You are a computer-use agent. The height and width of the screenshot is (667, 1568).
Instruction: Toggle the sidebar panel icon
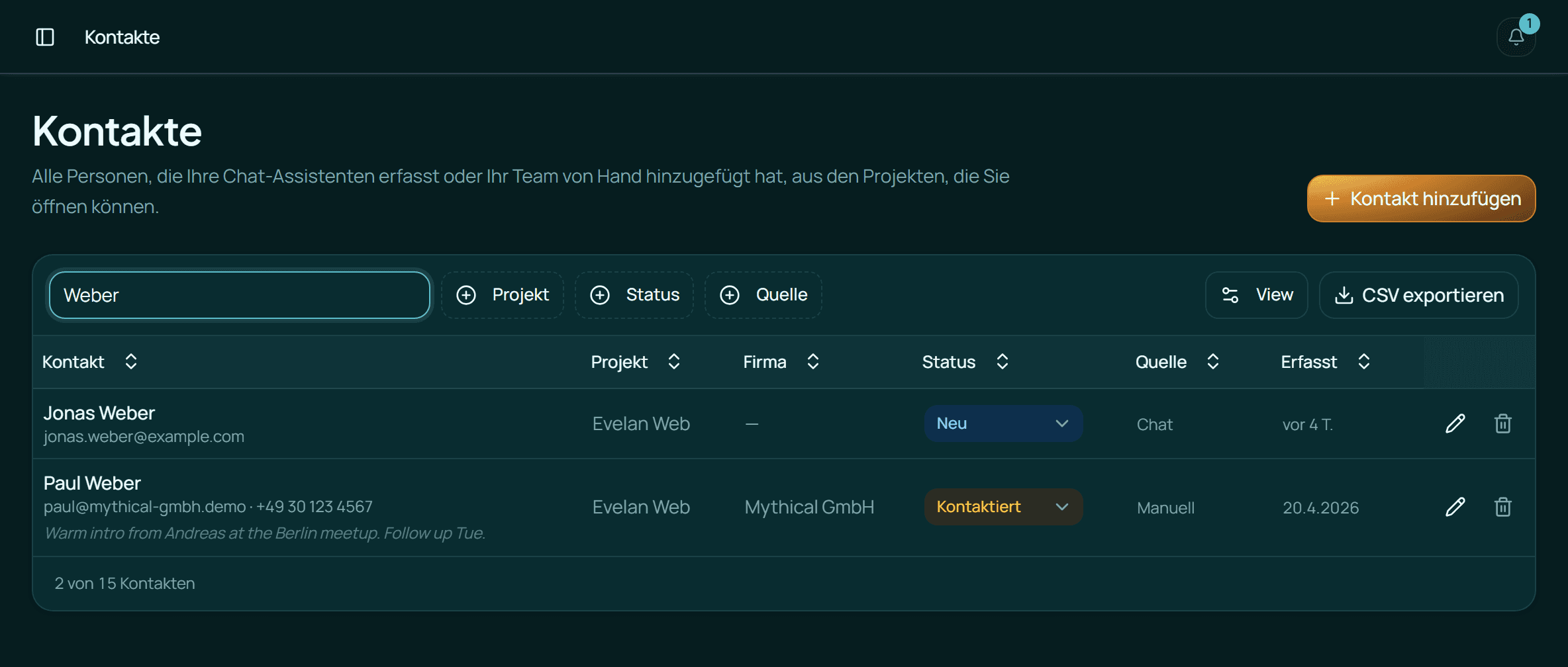click(45, 37)
